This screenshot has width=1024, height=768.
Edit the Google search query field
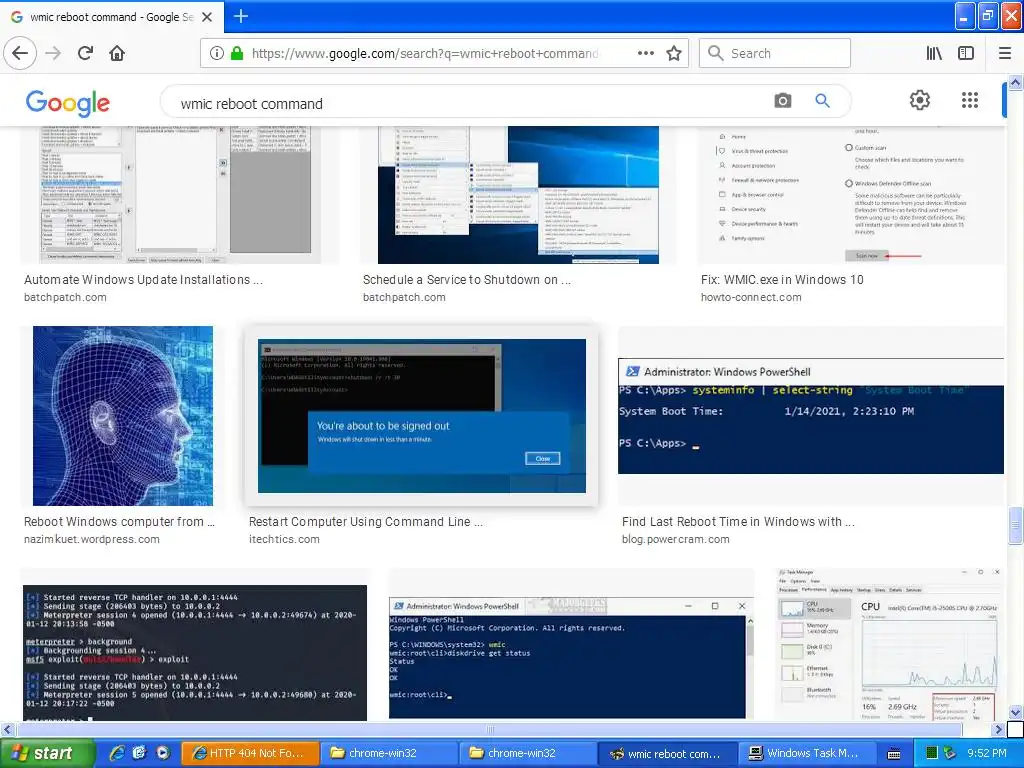(x=470, y=103)
